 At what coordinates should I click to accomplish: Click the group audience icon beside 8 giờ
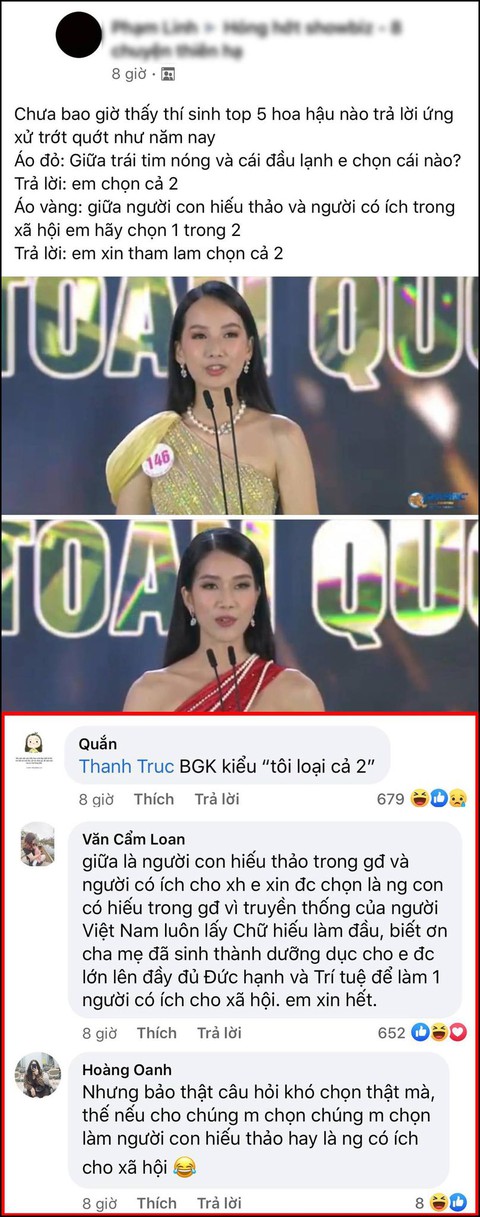pyautogui.click(x=167, y=73)
